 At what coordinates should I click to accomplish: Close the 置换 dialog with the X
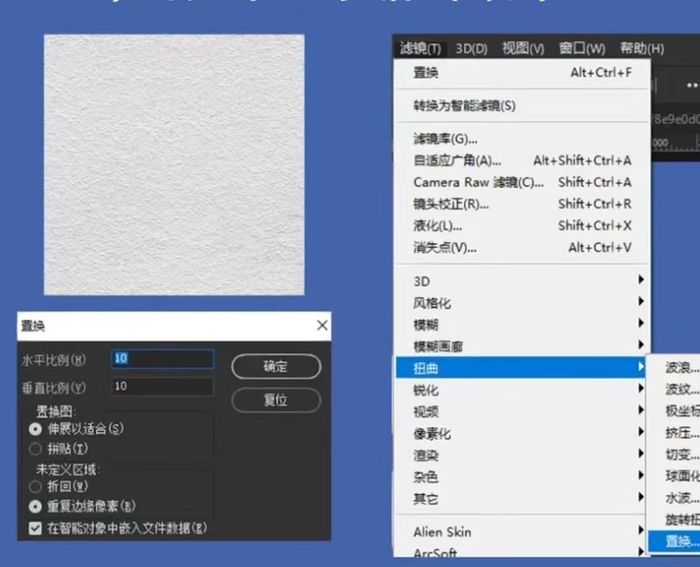coord(321,326)
